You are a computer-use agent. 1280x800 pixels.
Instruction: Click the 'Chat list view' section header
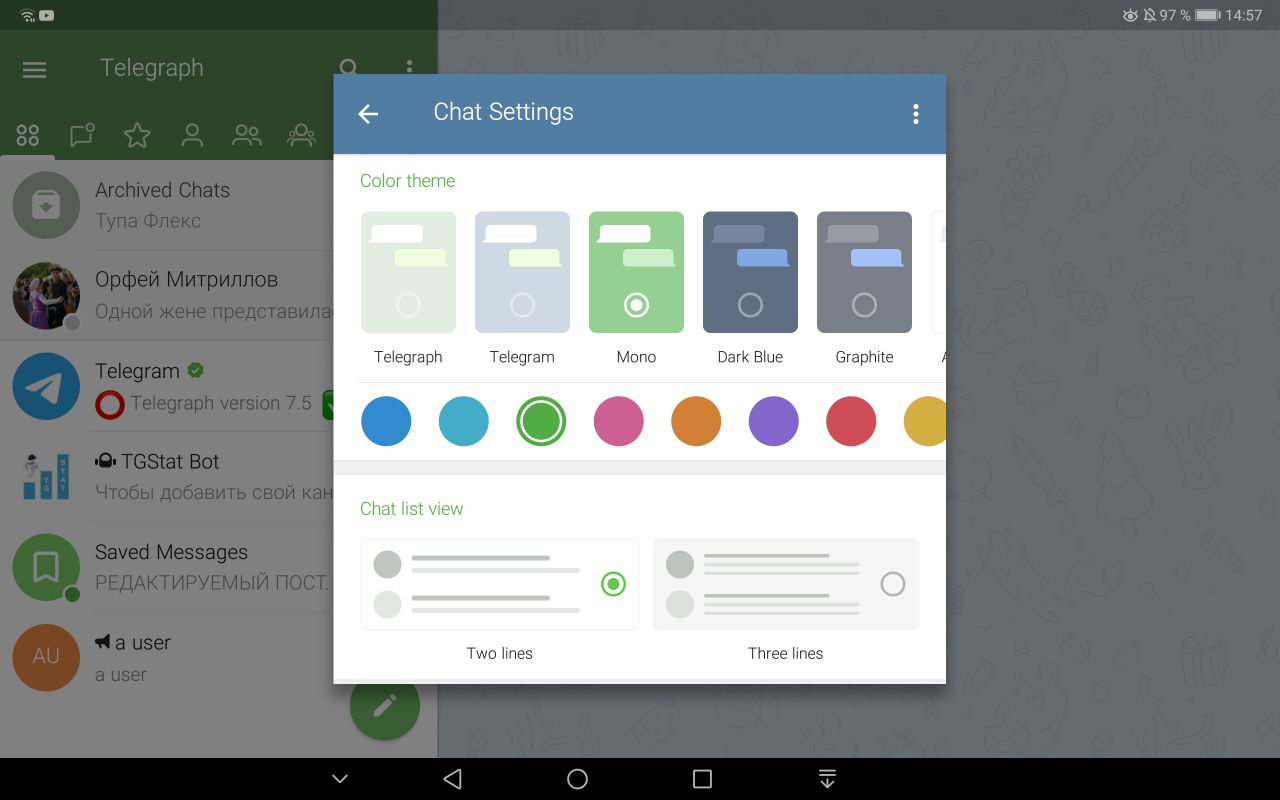coord(411,509)
